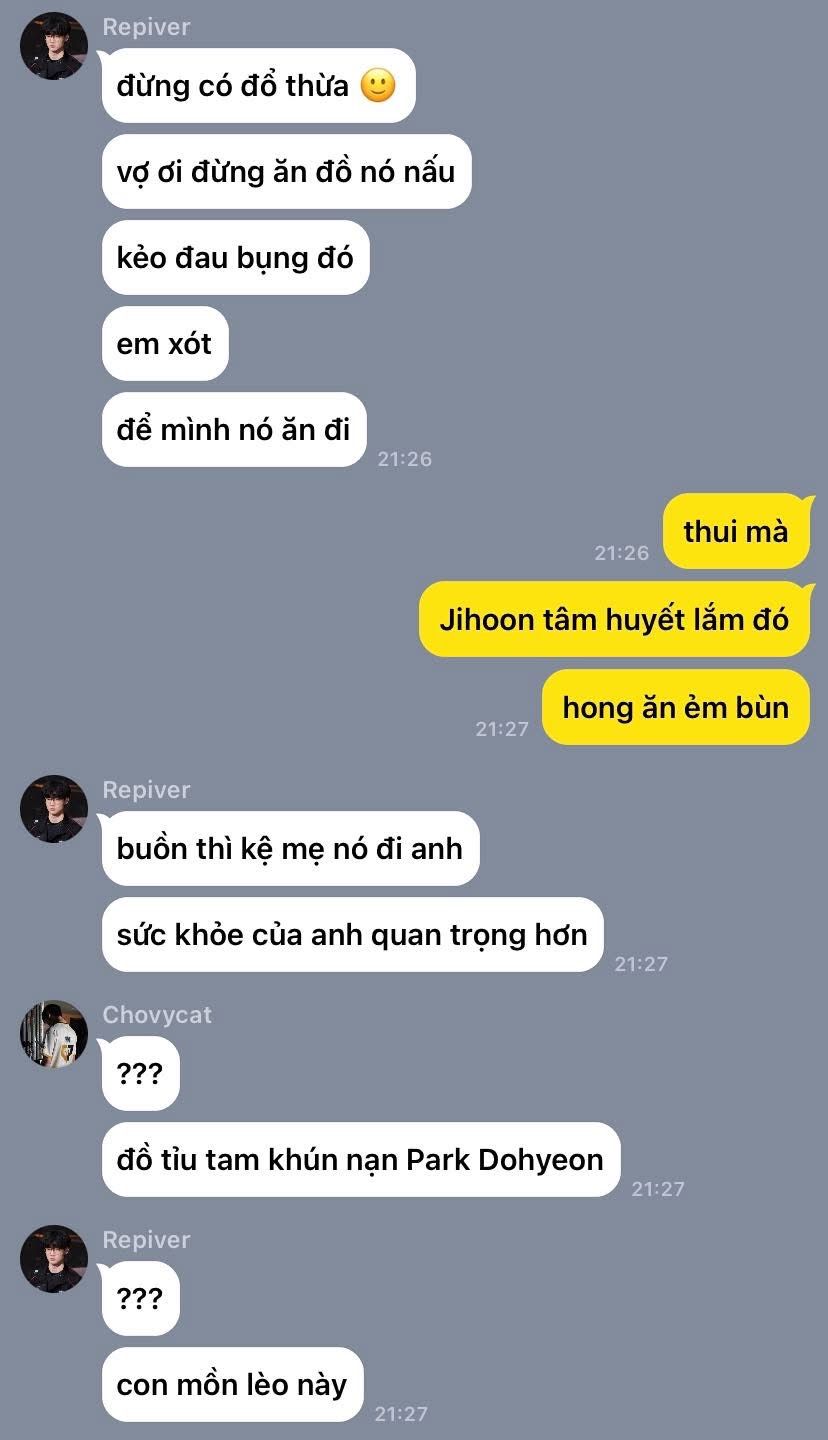Tap Repiver's avatar beside the first message

point(54,46)
